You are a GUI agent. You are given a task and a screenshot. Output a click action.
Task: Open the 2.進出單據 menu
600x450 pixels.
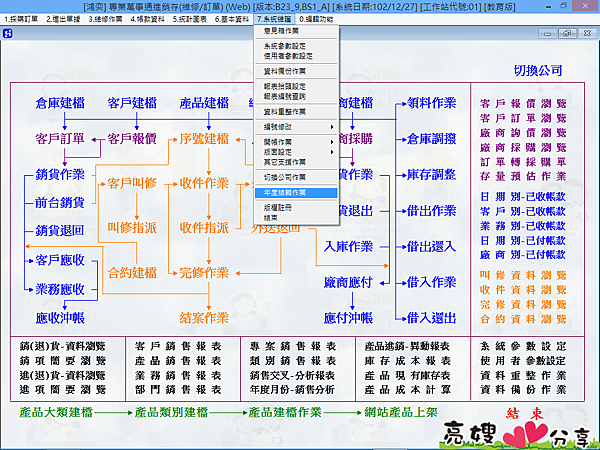[63, 19]
